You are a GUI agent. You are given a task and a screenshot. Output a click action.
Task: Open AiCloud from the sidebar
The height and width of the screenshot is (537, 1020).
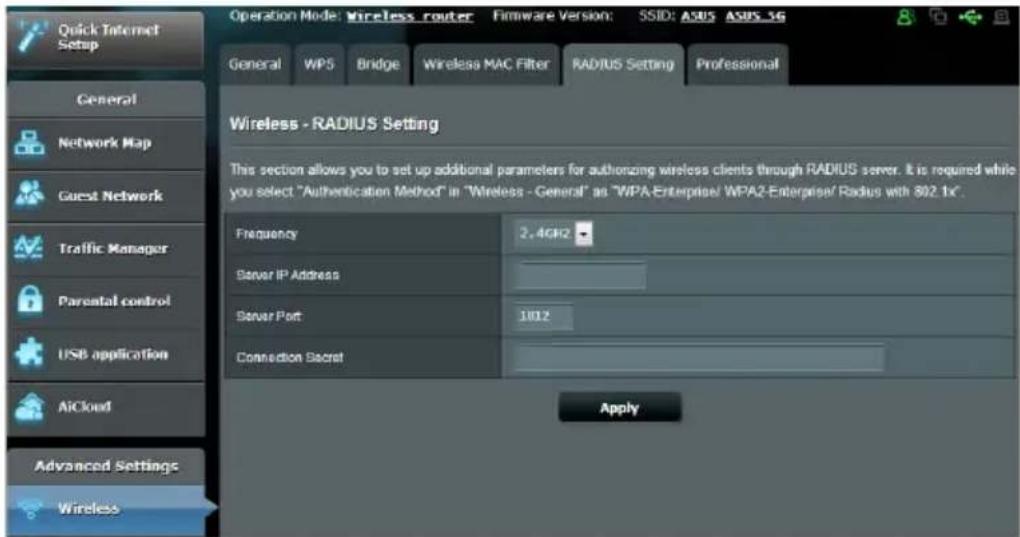pyautogui.click(x=106, y=407)
